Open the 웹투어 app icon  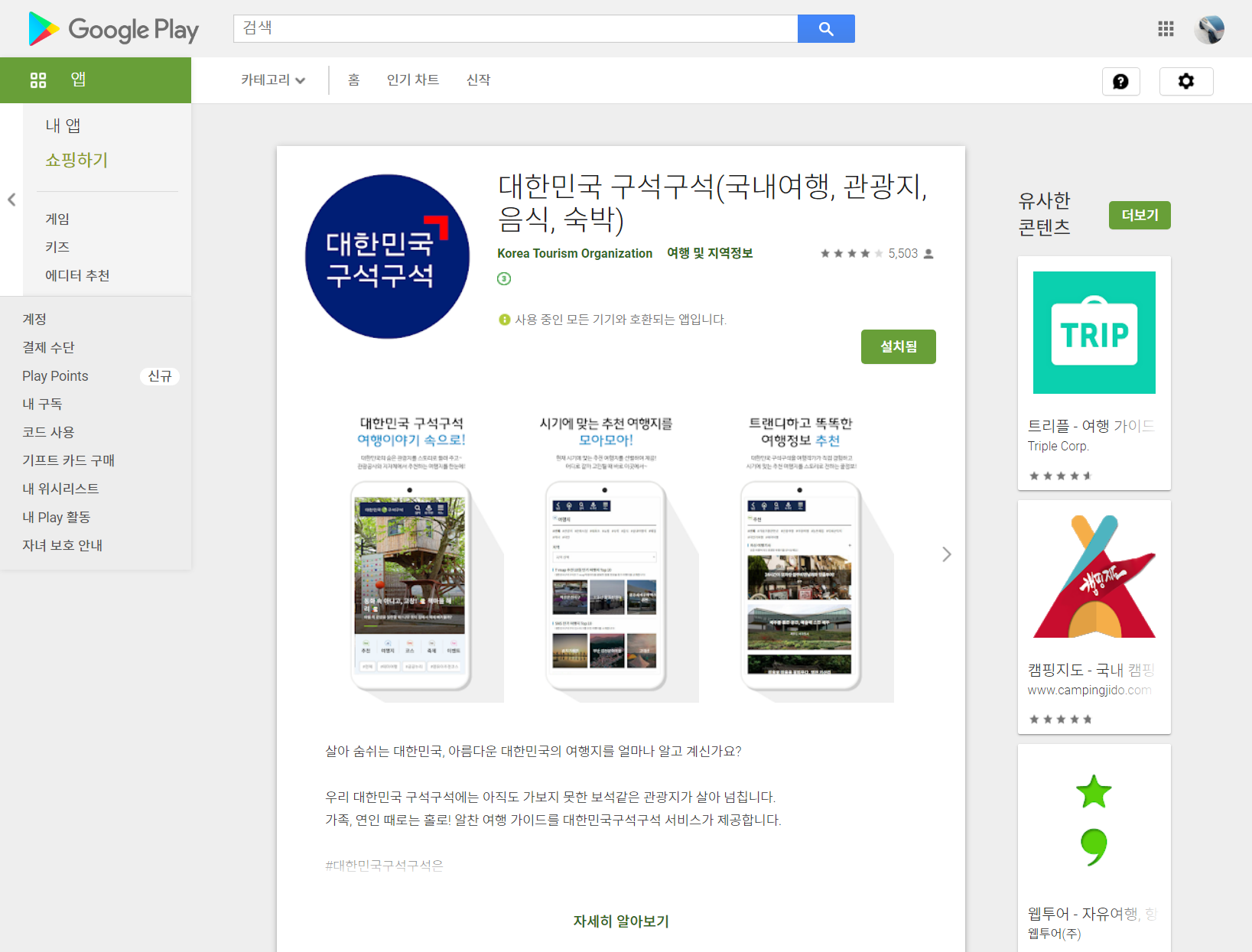[x=1094, y=820]
